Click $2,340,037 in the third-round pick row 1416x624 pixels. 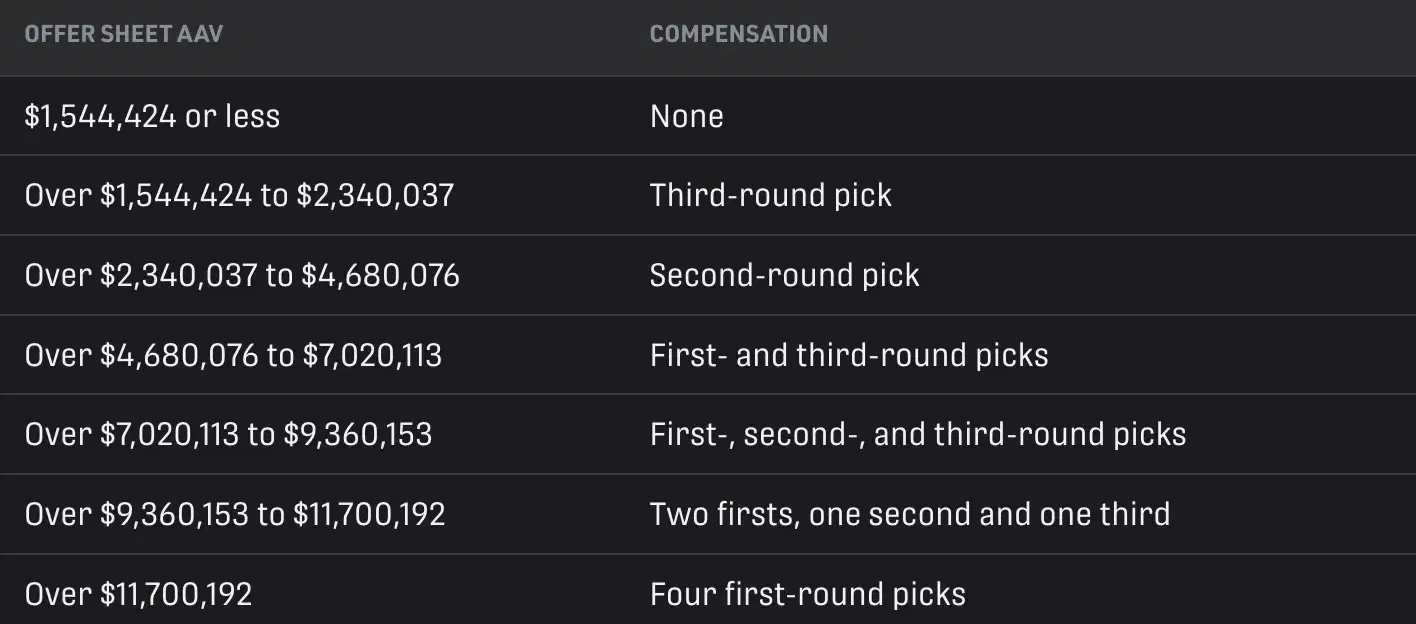pyautogui.click(x=375, y=195)
